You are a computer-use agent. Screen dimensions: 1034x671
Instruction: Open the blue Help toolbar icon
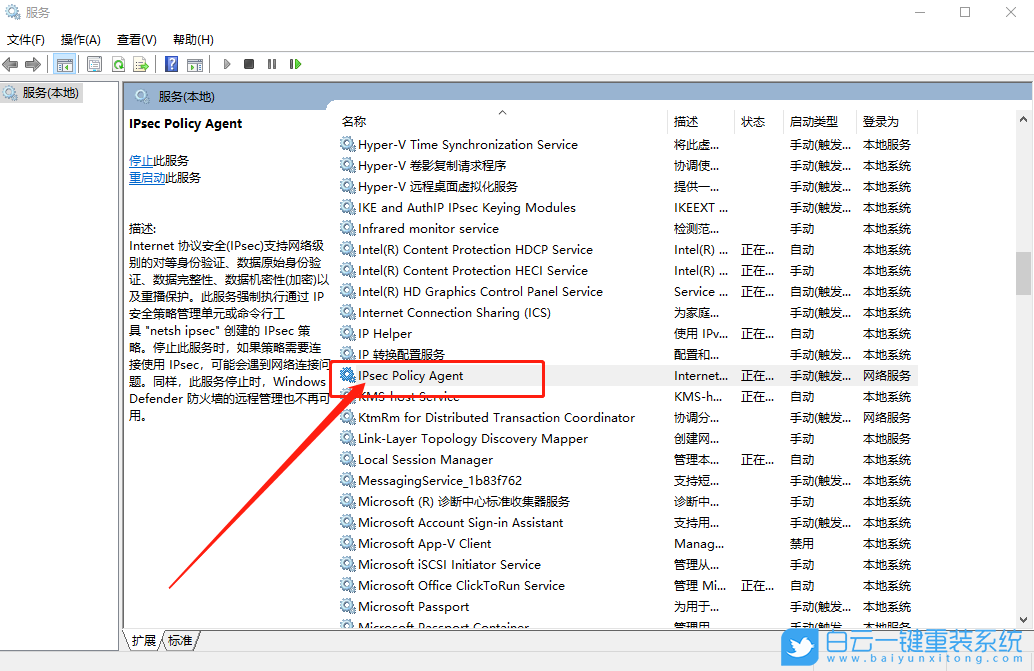[172, 64]
